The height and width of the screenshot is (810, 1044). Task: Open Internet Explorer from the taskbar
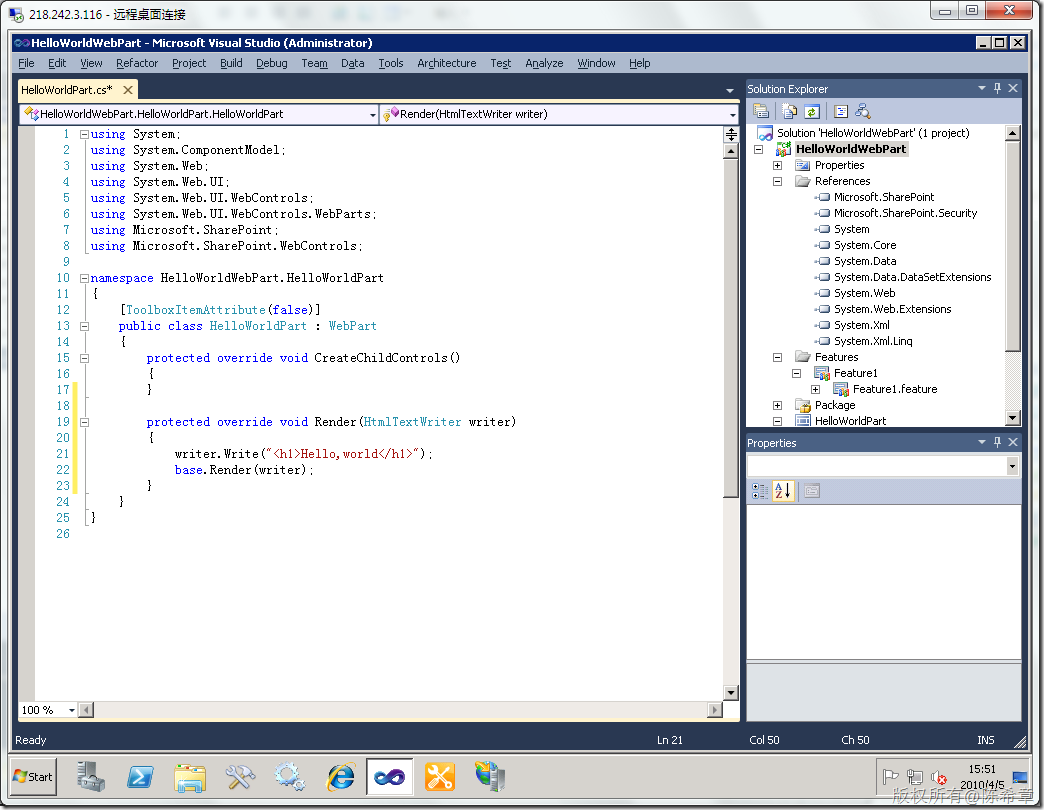coord(340,777)
